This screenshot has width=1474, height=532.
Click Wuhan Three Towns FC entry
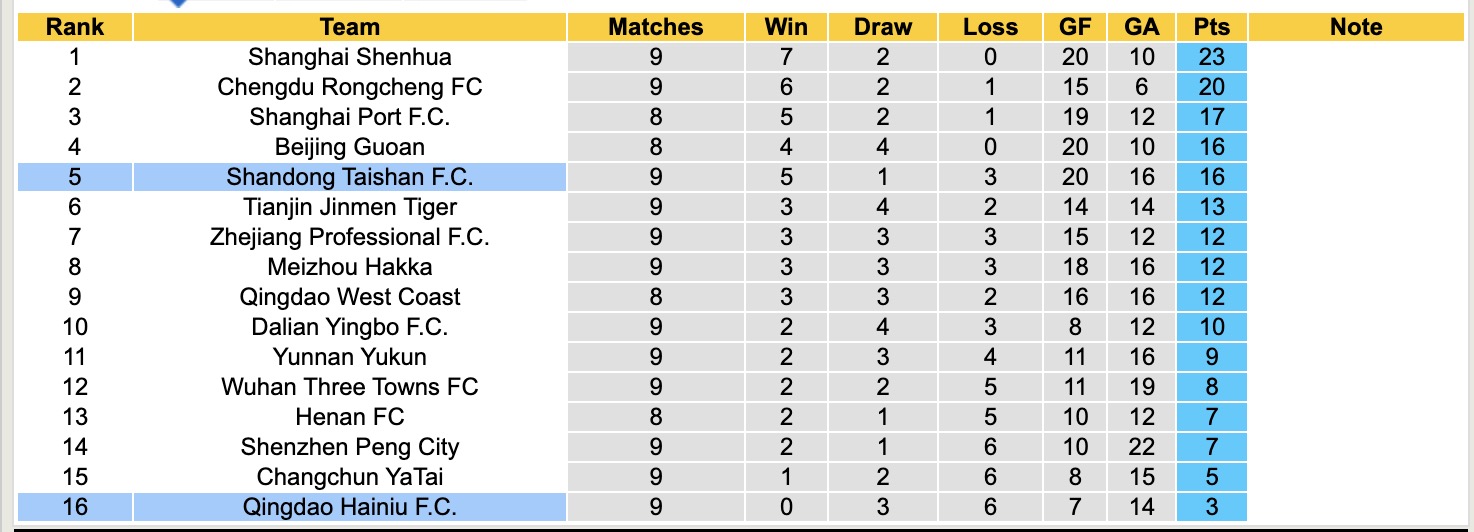(350, 387)
